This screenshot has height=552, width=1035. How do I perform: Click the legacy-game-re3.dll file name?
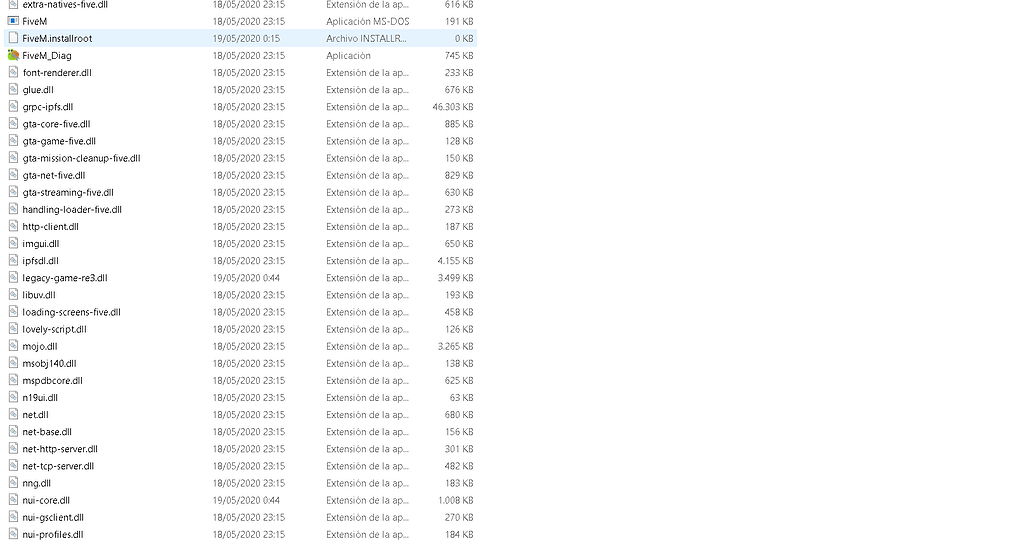click(65, 278)
